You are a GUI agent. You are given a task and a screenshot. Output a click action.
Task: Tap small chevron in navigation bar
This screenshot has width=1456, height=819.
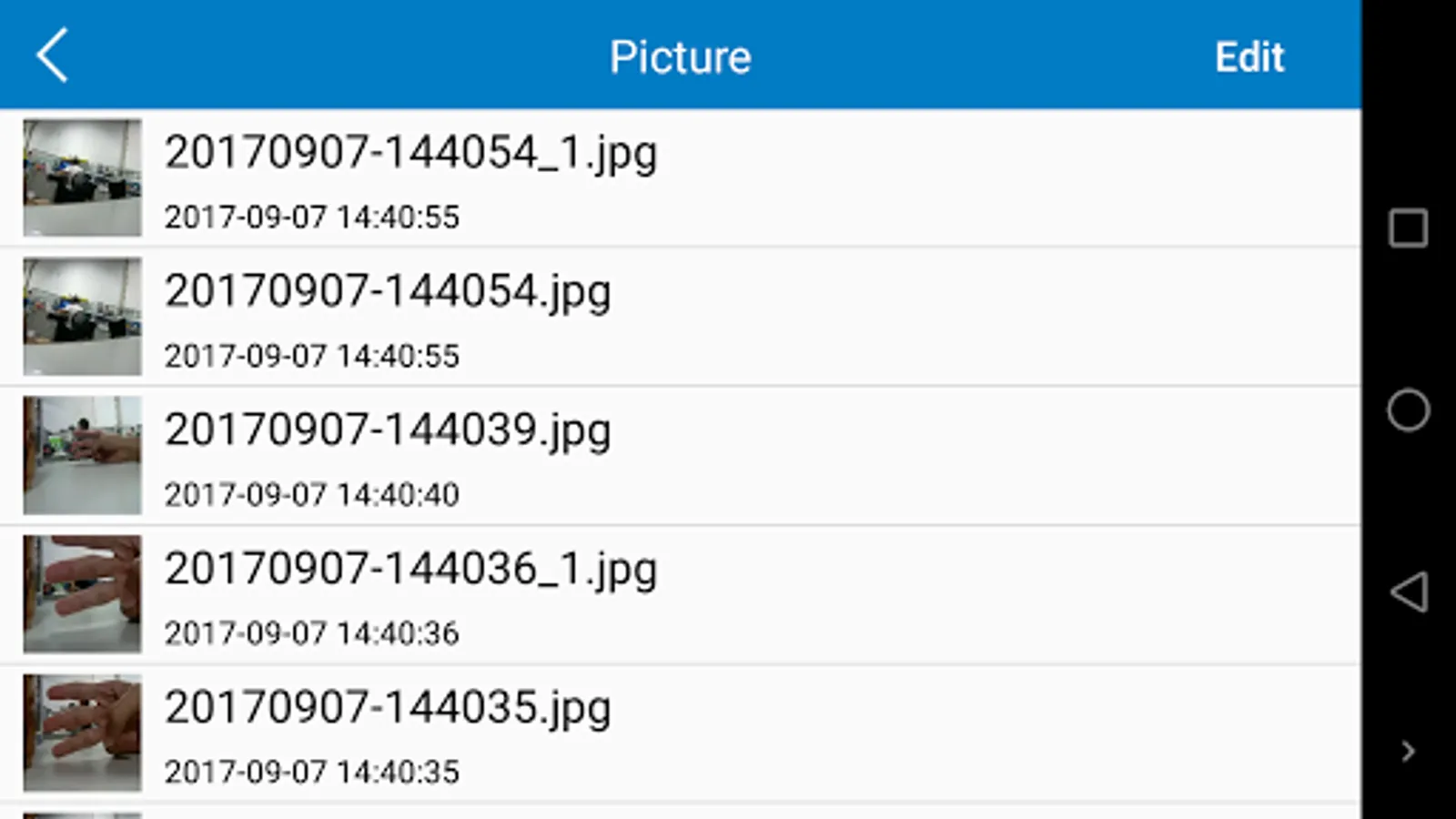(1408, 751)
